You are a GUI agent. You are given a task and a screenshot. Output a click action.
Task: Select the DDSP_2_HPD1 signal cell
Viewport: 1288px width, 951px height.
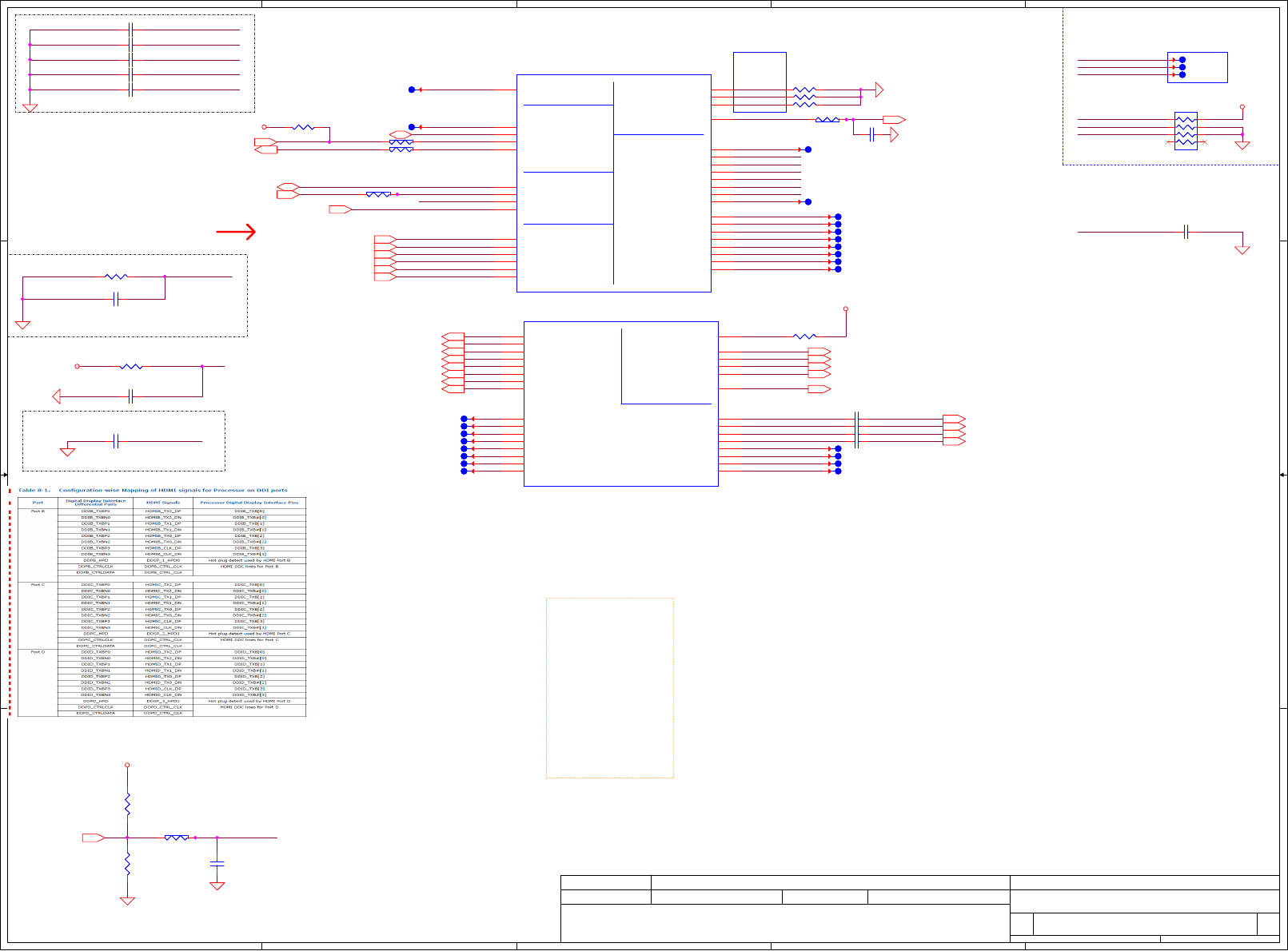163,634
